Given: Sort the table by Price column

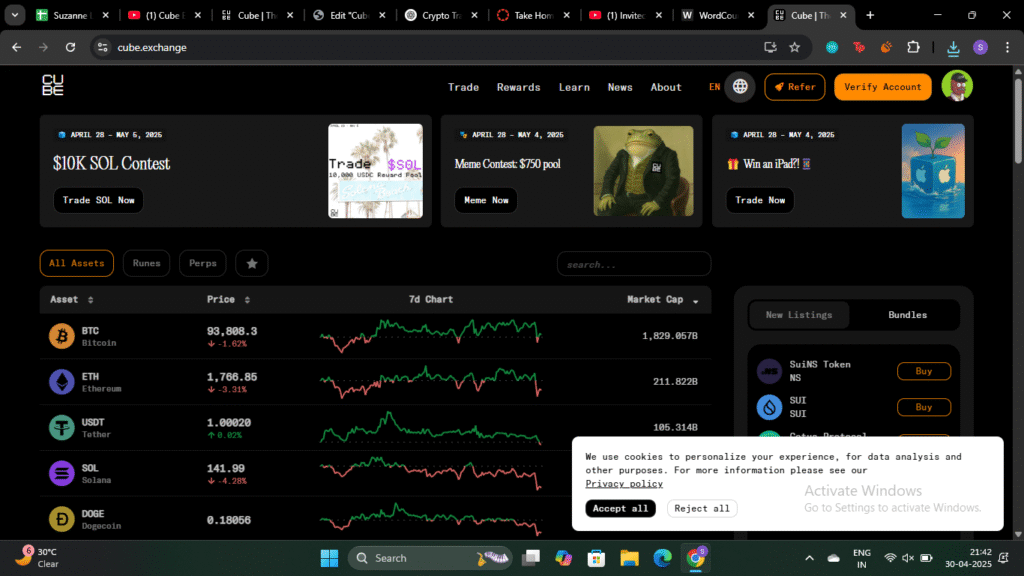Looking at the screenshot, I should tap(229, 299).
